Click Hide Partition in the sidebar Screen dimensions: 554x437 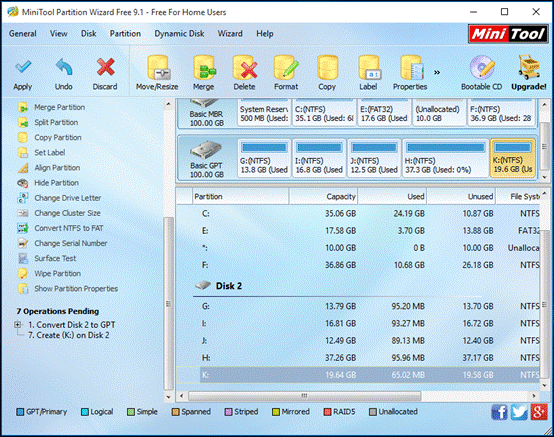pos(57,183)
